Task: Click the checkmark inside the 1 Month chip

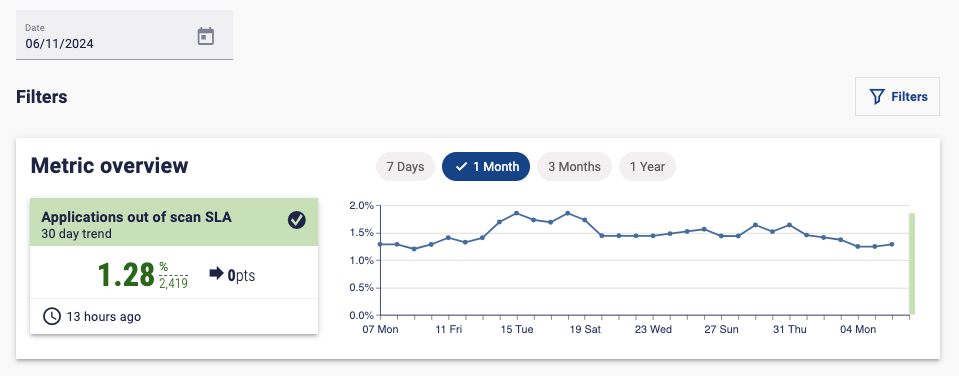Action: tap(462, 166)
